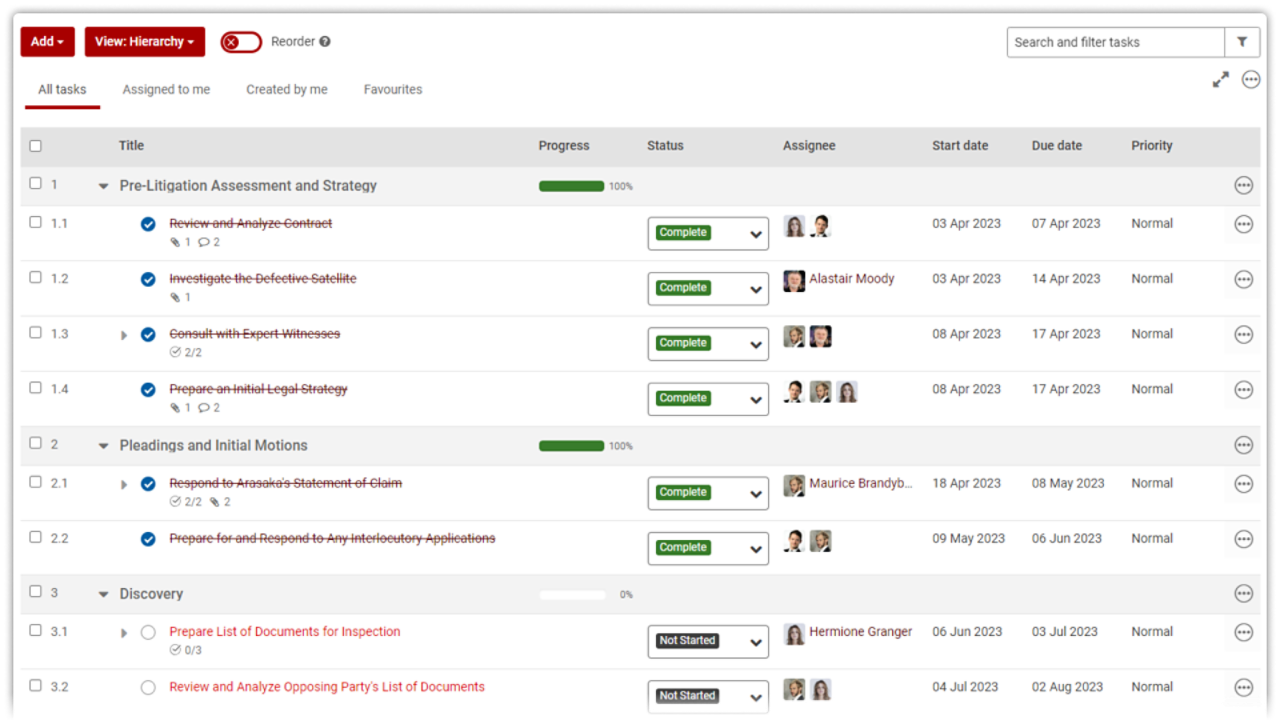
Task: Mark Prepare List of Documents task complete circle
Action: (148, 632)
